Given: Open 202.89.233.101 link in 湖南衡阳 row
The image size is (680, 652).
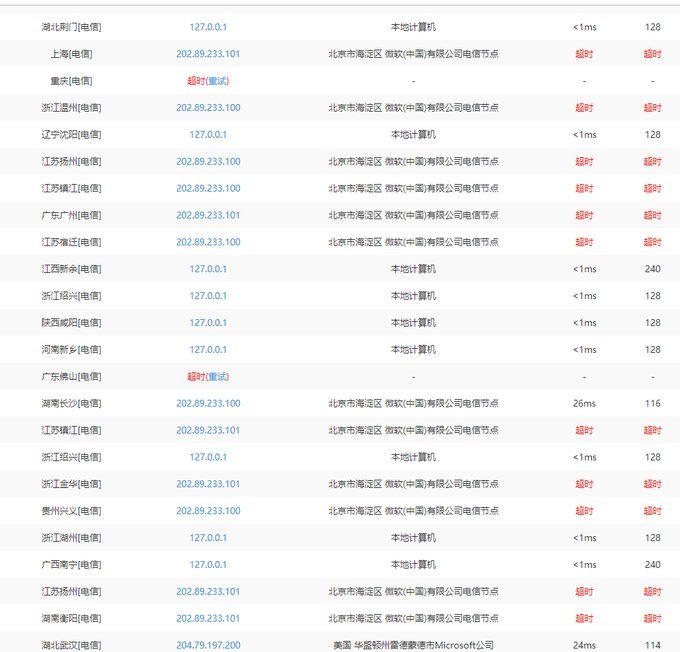Looking at the screenshot, I should point(208,619).
